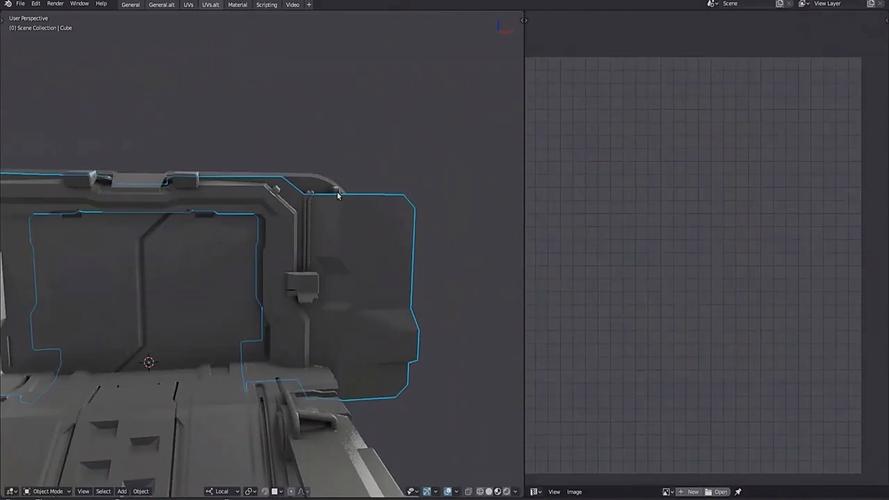Open the image editor type dropdown

pos(535,491)
